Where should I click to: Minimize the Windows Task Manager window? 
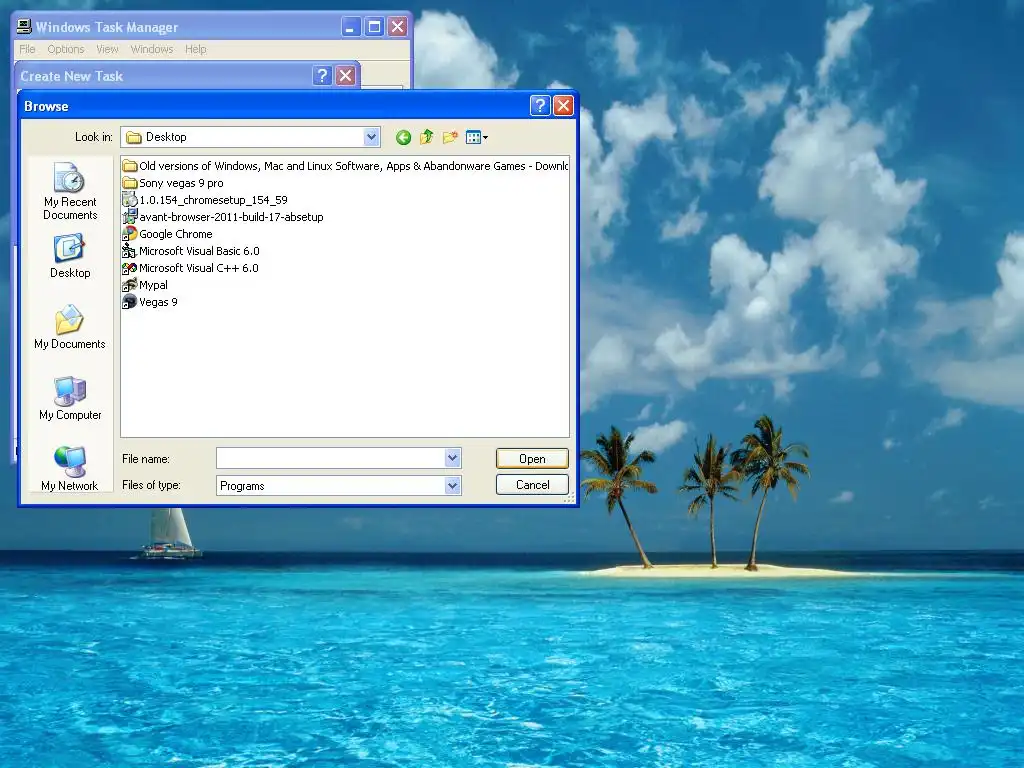pos(351,27)
